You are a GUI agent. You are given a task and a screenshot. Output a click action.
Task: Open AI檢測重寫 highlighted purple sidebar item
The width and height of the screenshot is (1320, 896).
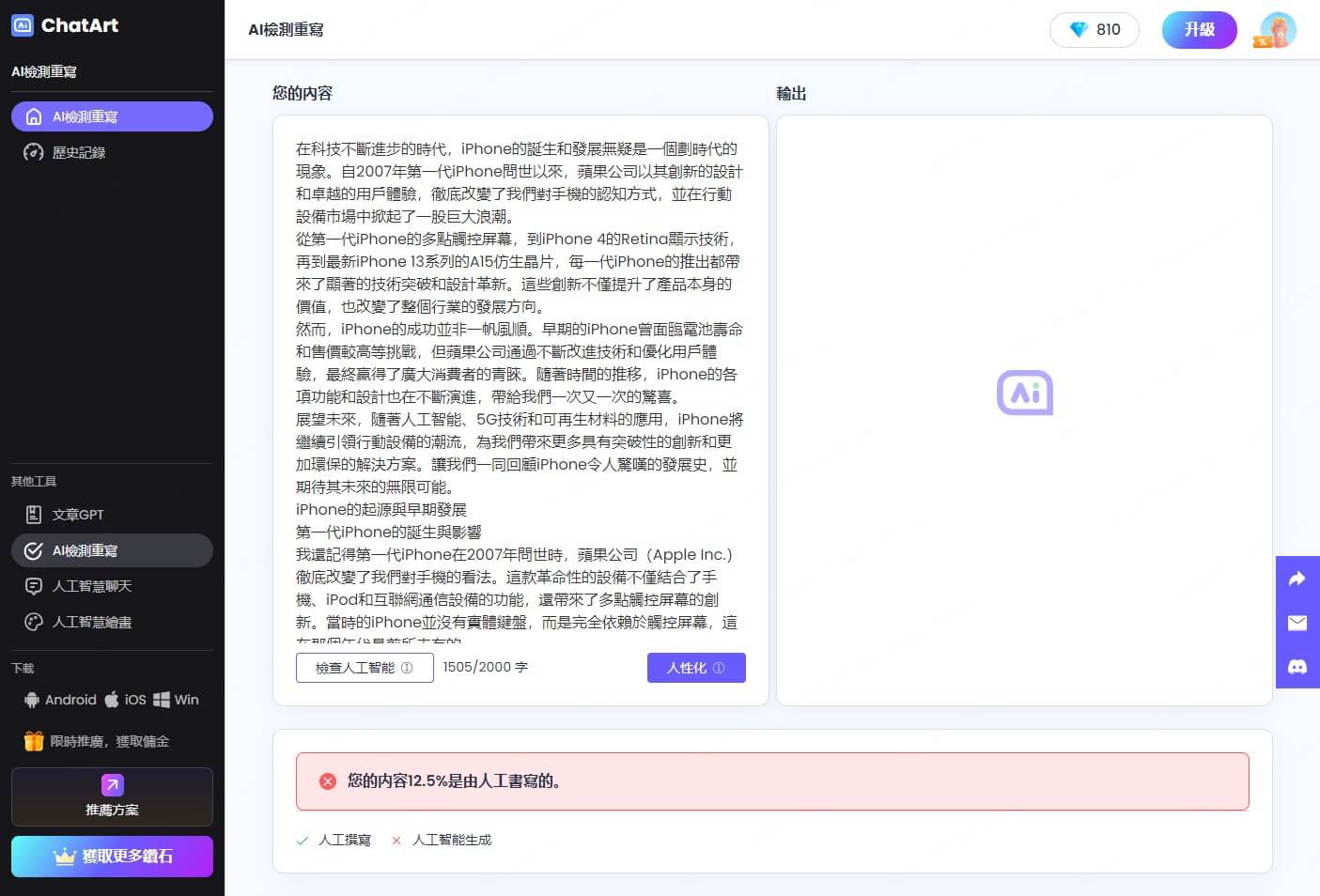click(x=112, y=116)
